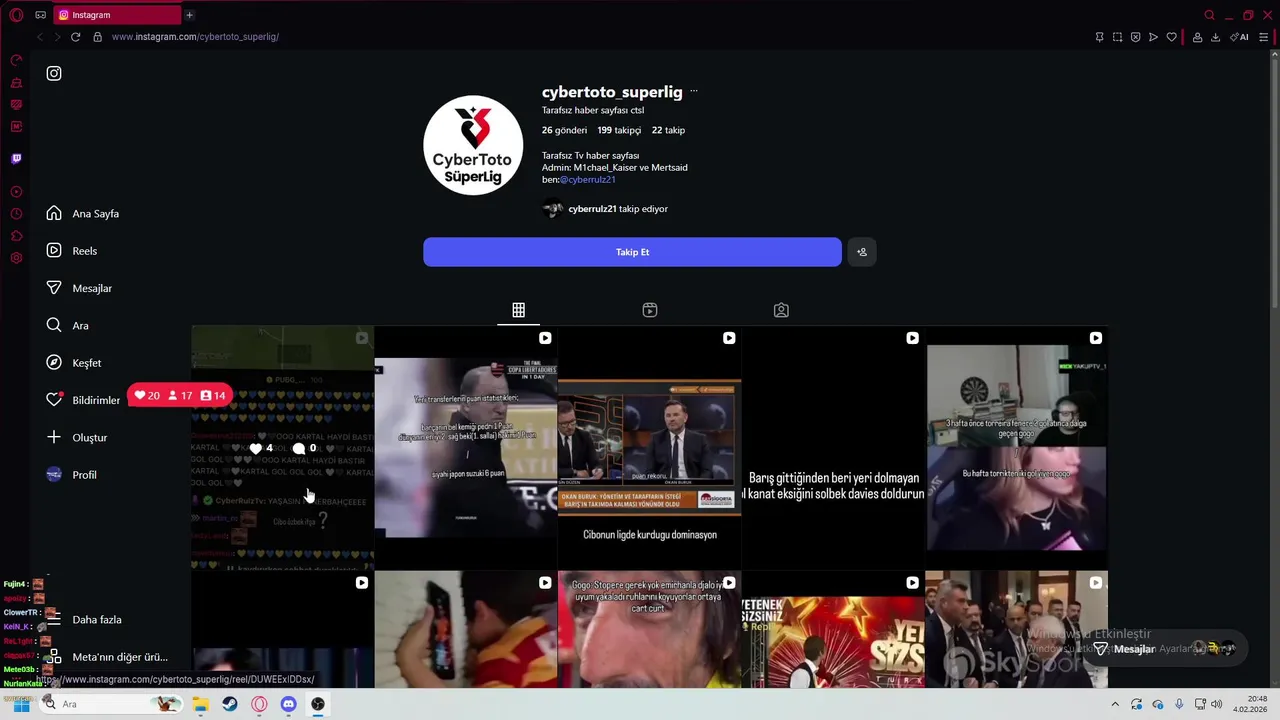
Task: Open Steam from the Windows taskbar
Action: point(230,704)
